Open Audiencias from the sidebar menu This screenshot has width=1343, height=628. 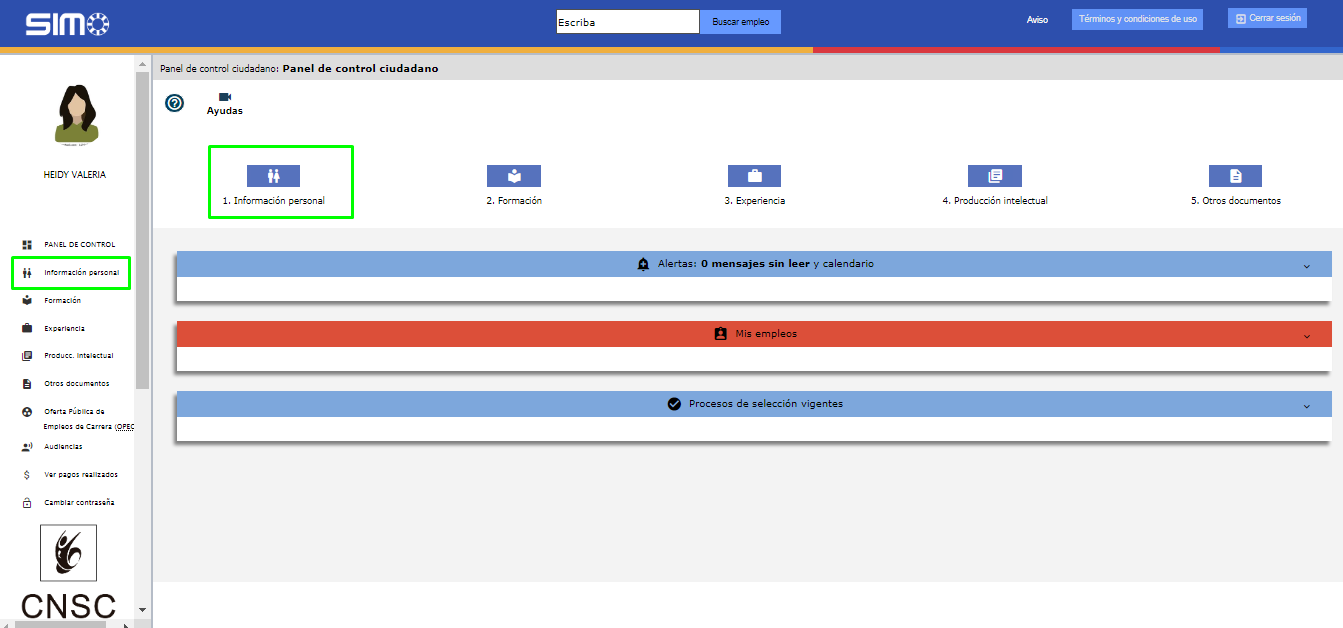coord(63,447)
